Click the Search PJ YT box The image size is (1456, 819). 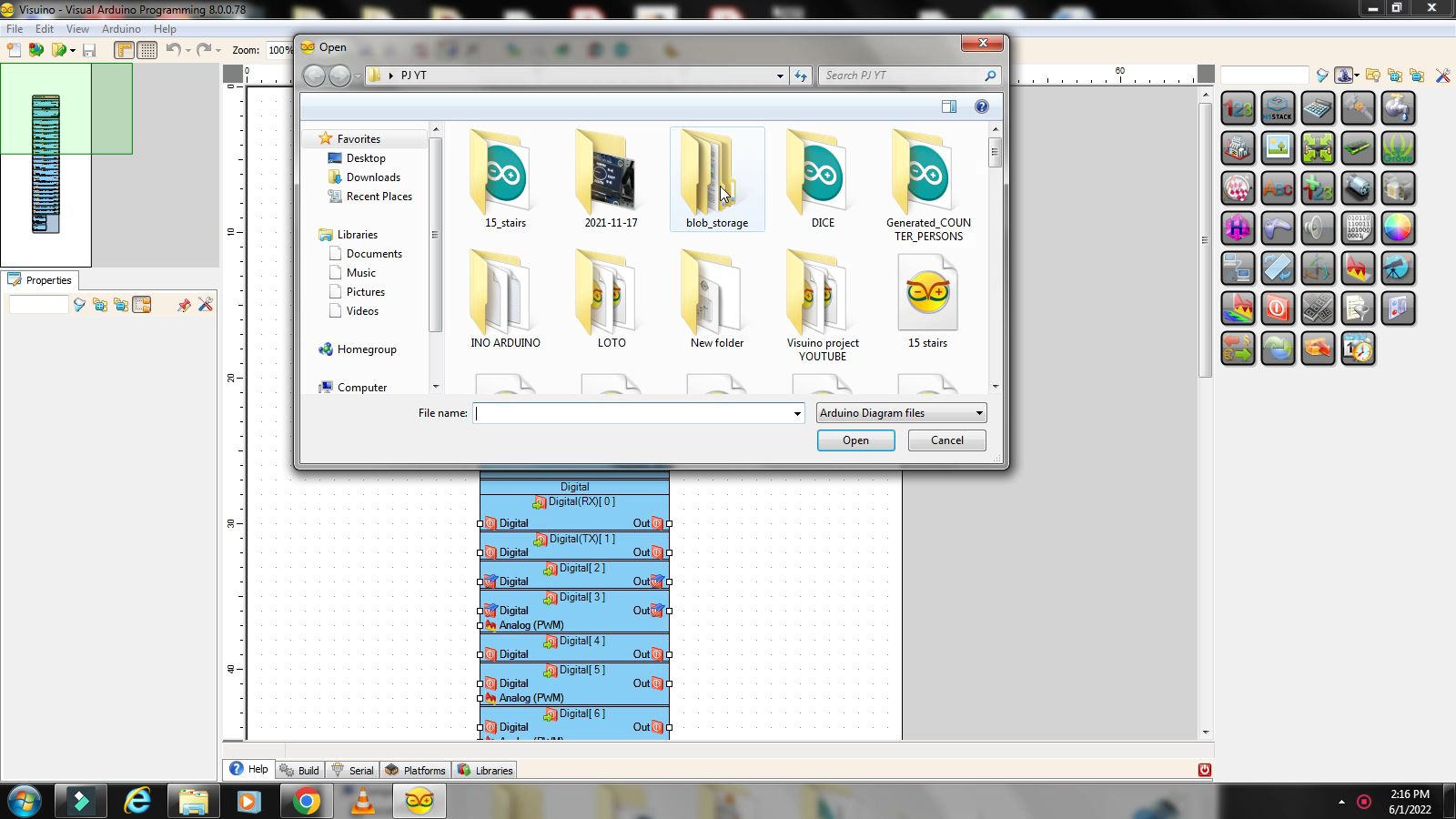click(910, 76)
